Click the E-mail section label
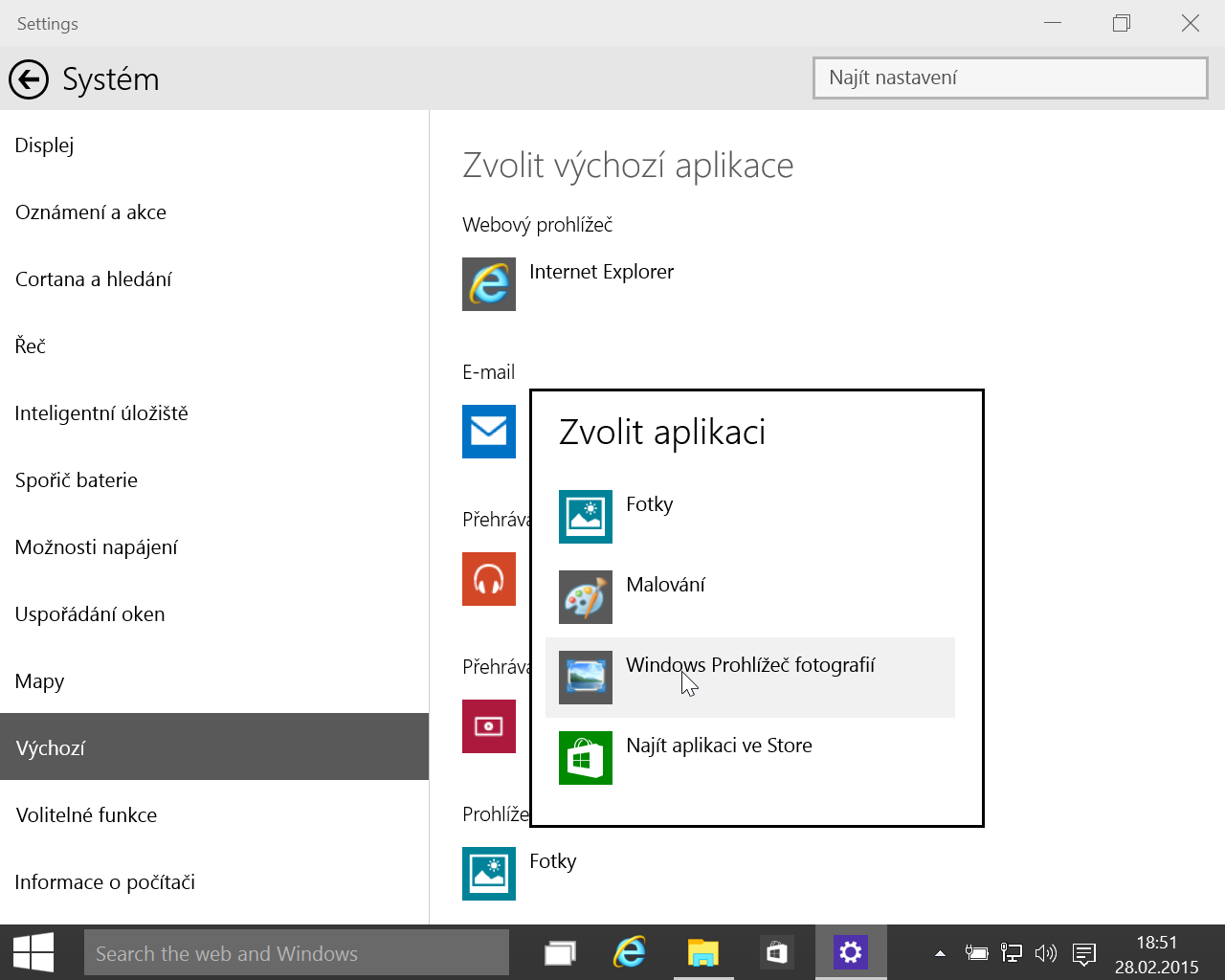Screen dimensions: 1225x980 click(x=488, y=372)
